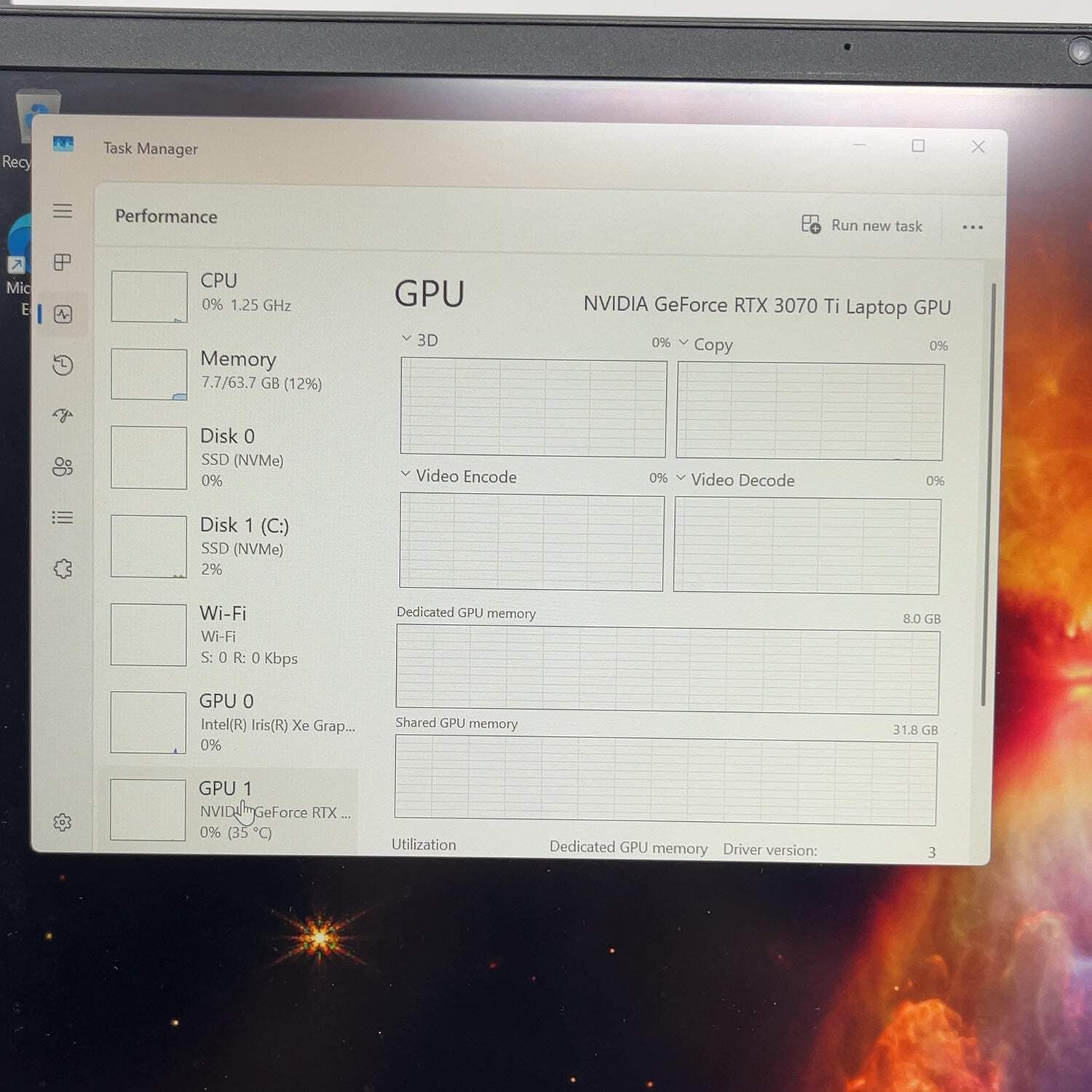The width and height of the screenshot is (1092, 1092).
Task: Expand the Copy engine dropdown
Action: [684, 342]
